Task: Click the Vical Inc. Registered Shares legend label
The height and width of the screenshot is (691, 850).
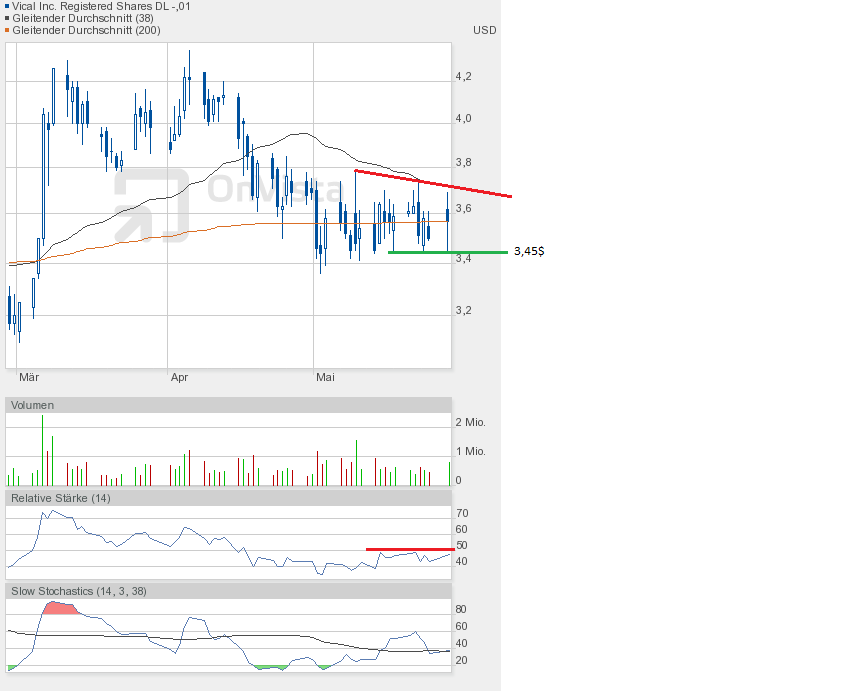Action: point(101,7)
